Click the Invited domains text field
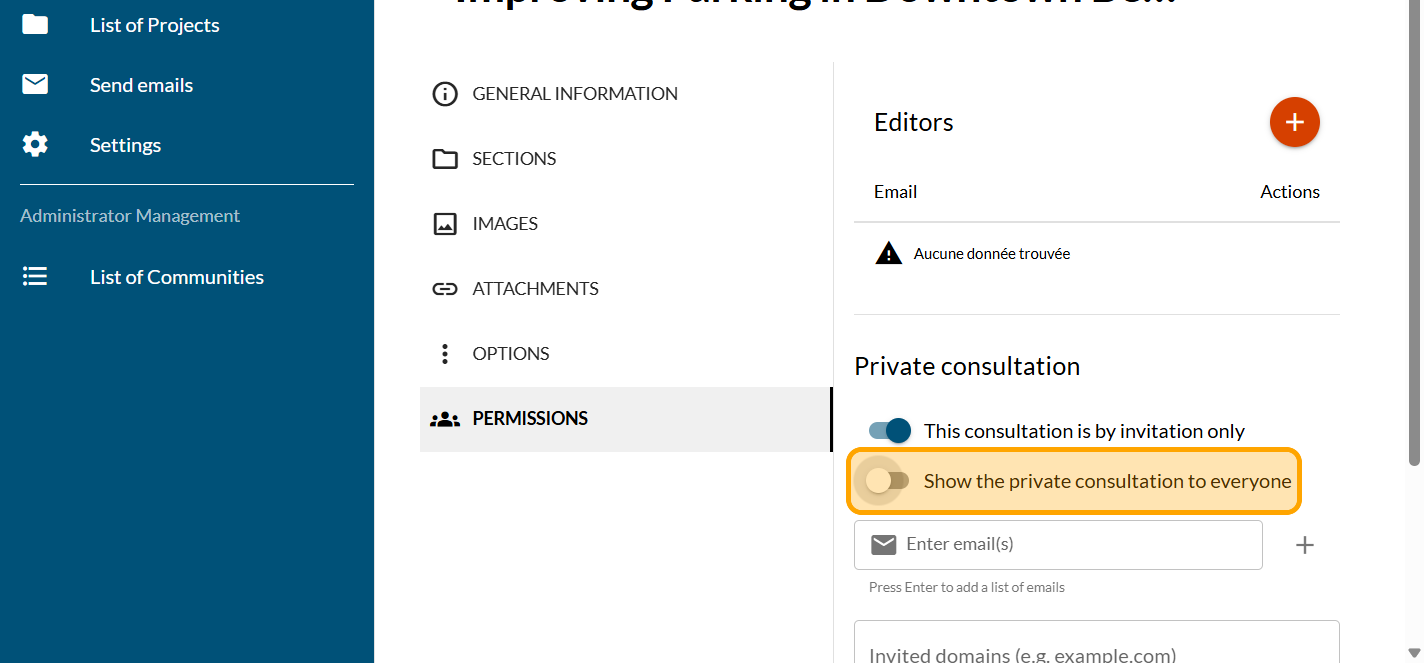The image size is (1424, 663). (1095, 650)
